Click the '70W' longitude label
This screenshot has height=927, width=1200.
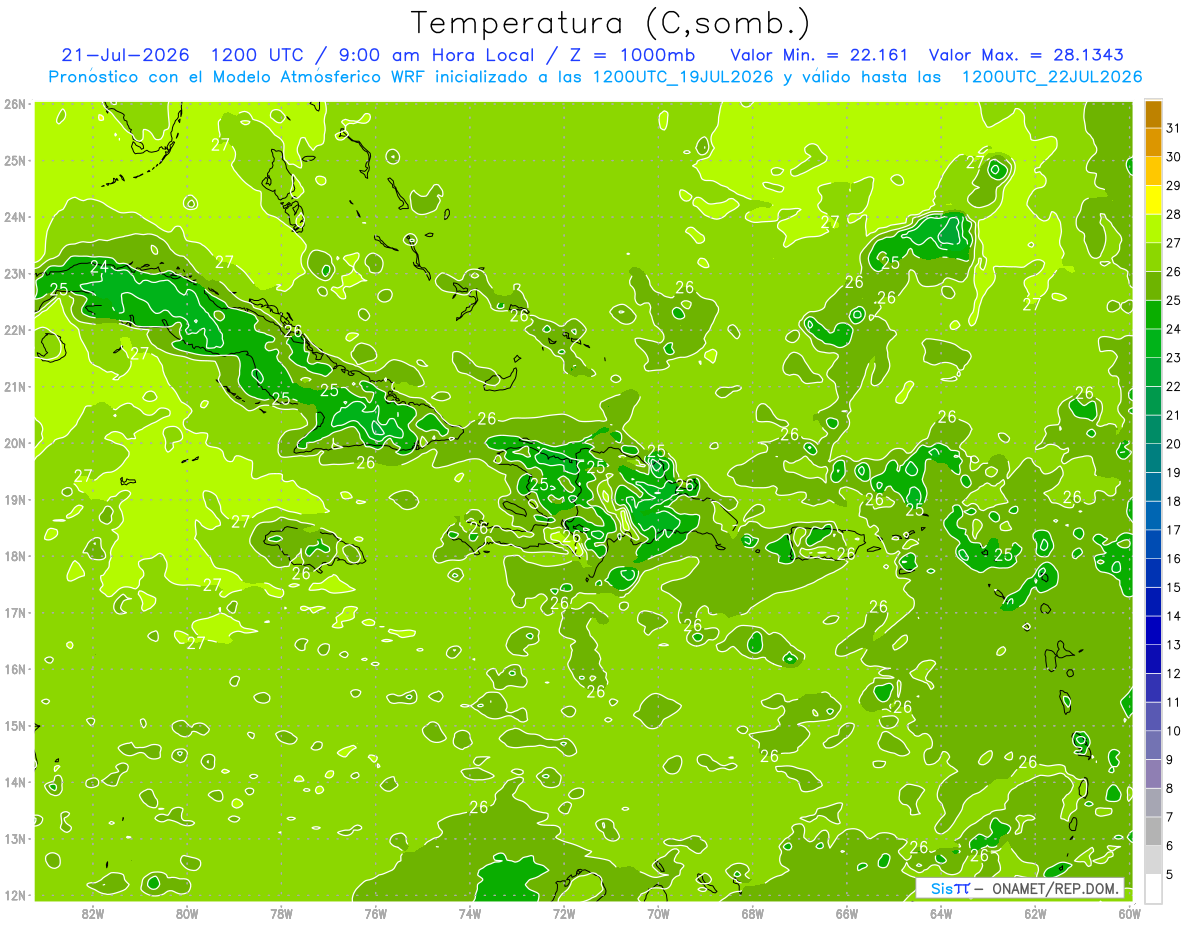[658, 913]
